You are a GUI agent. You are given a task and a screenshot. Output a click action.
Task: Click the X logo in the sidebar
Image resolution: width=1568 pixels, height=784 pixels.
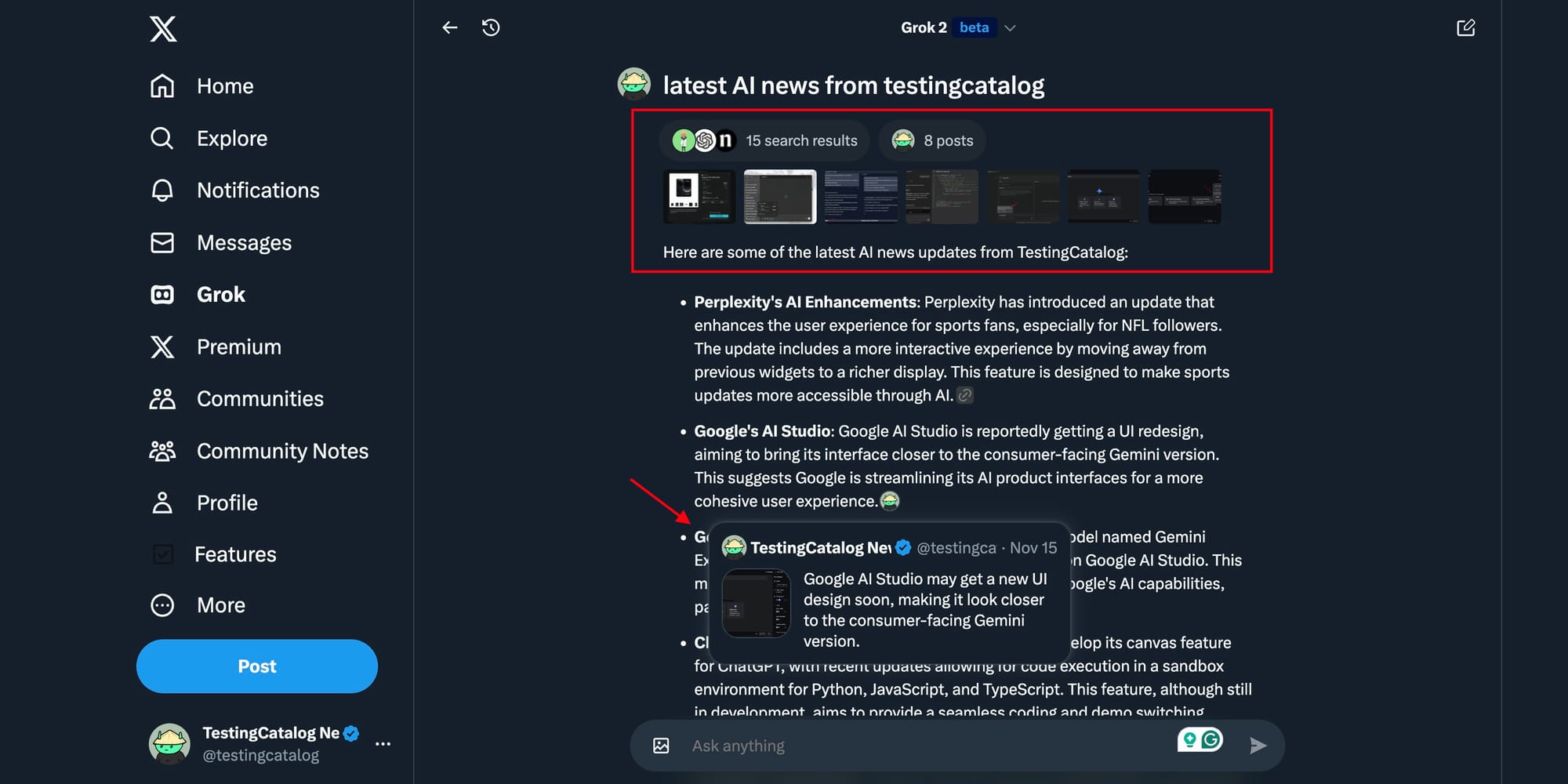click(163, 29)
